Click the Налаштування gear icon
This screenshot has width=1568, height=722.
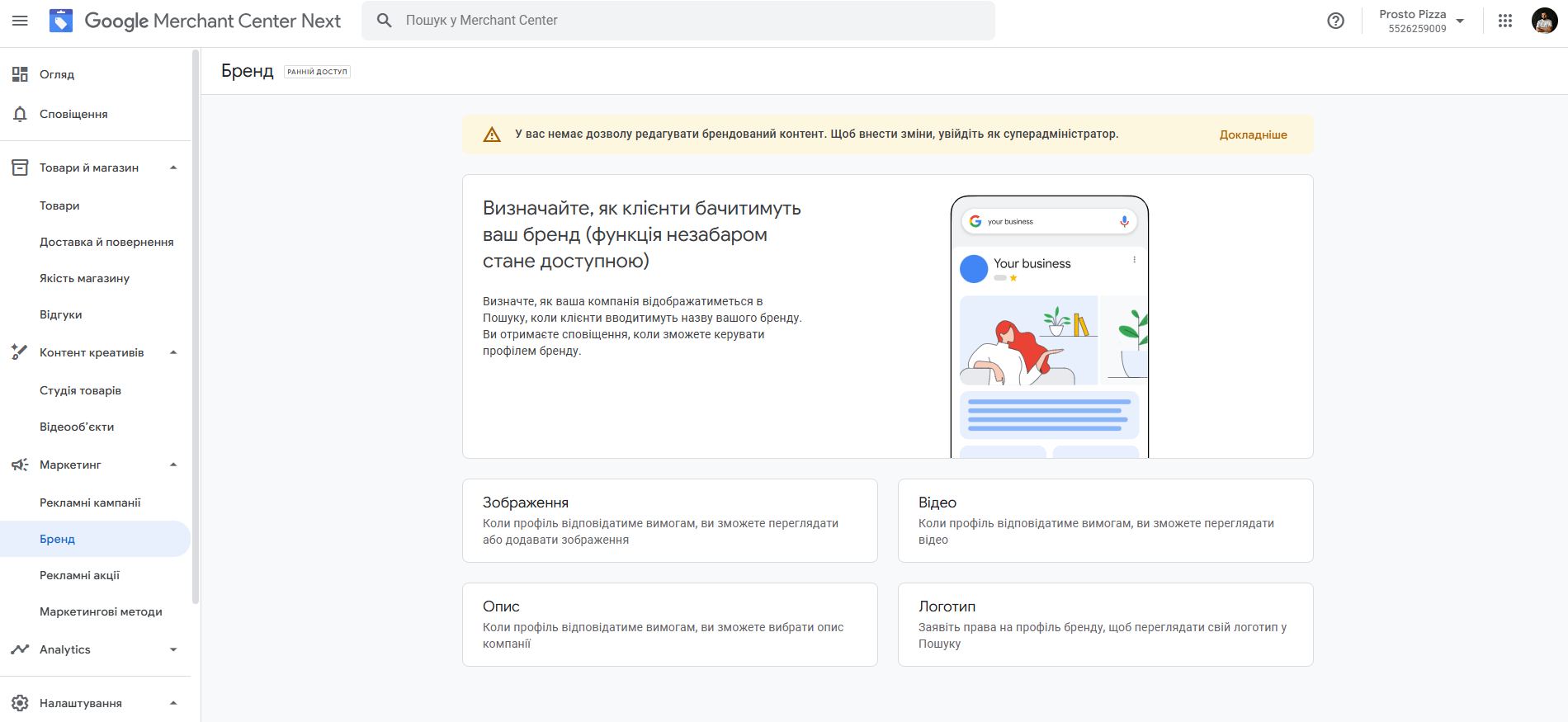pyautogui.click(x=20, y=703)
